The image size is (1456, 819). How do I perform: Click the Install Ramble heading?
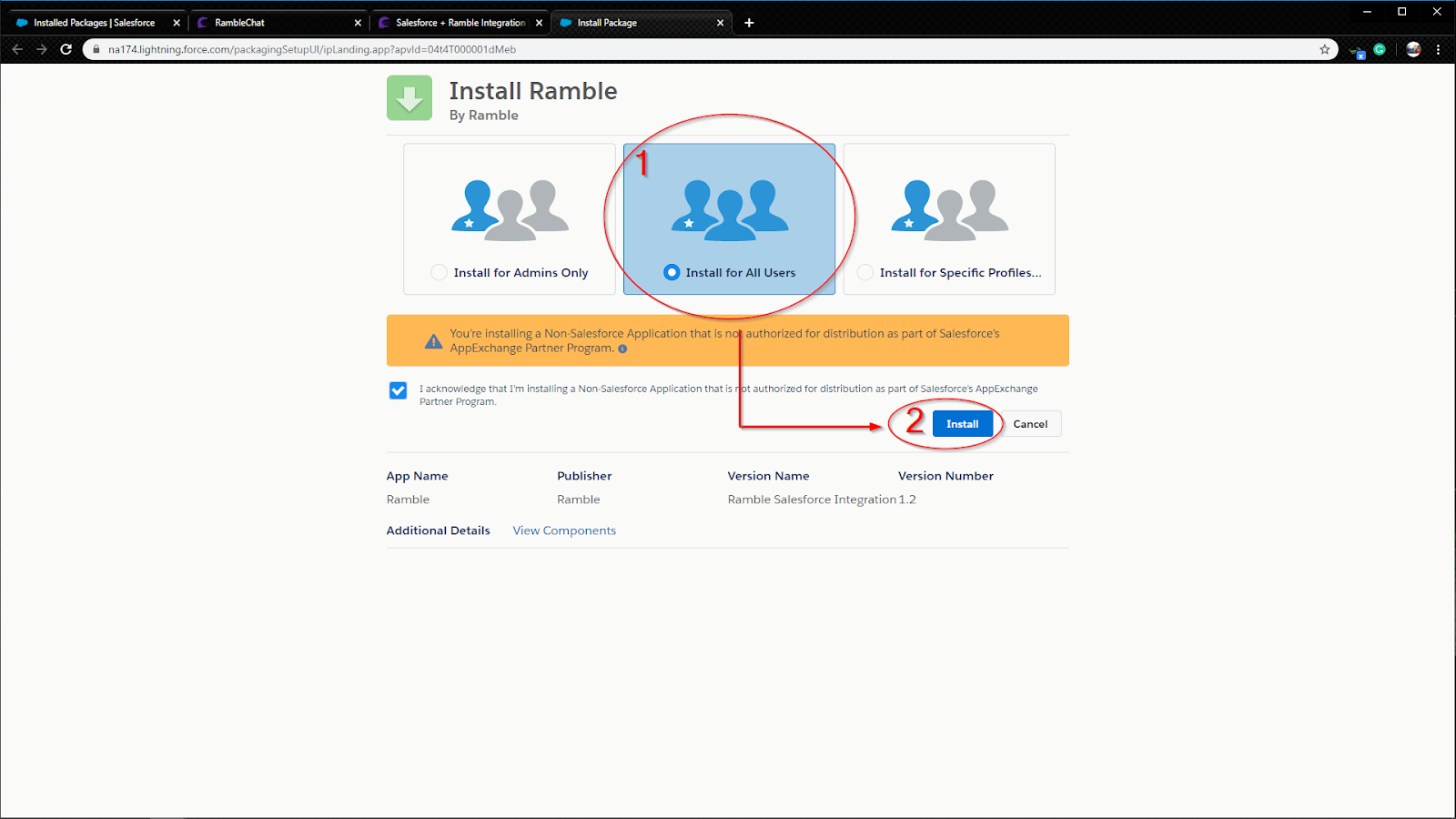[533, 91]
